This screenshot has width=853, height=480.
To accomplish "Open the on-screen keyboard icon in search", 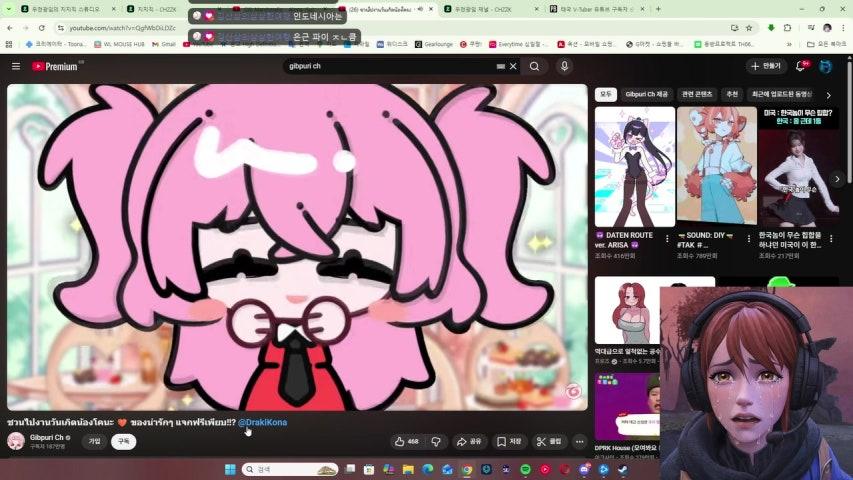I will pyautogui.click(x=500, y=66).
